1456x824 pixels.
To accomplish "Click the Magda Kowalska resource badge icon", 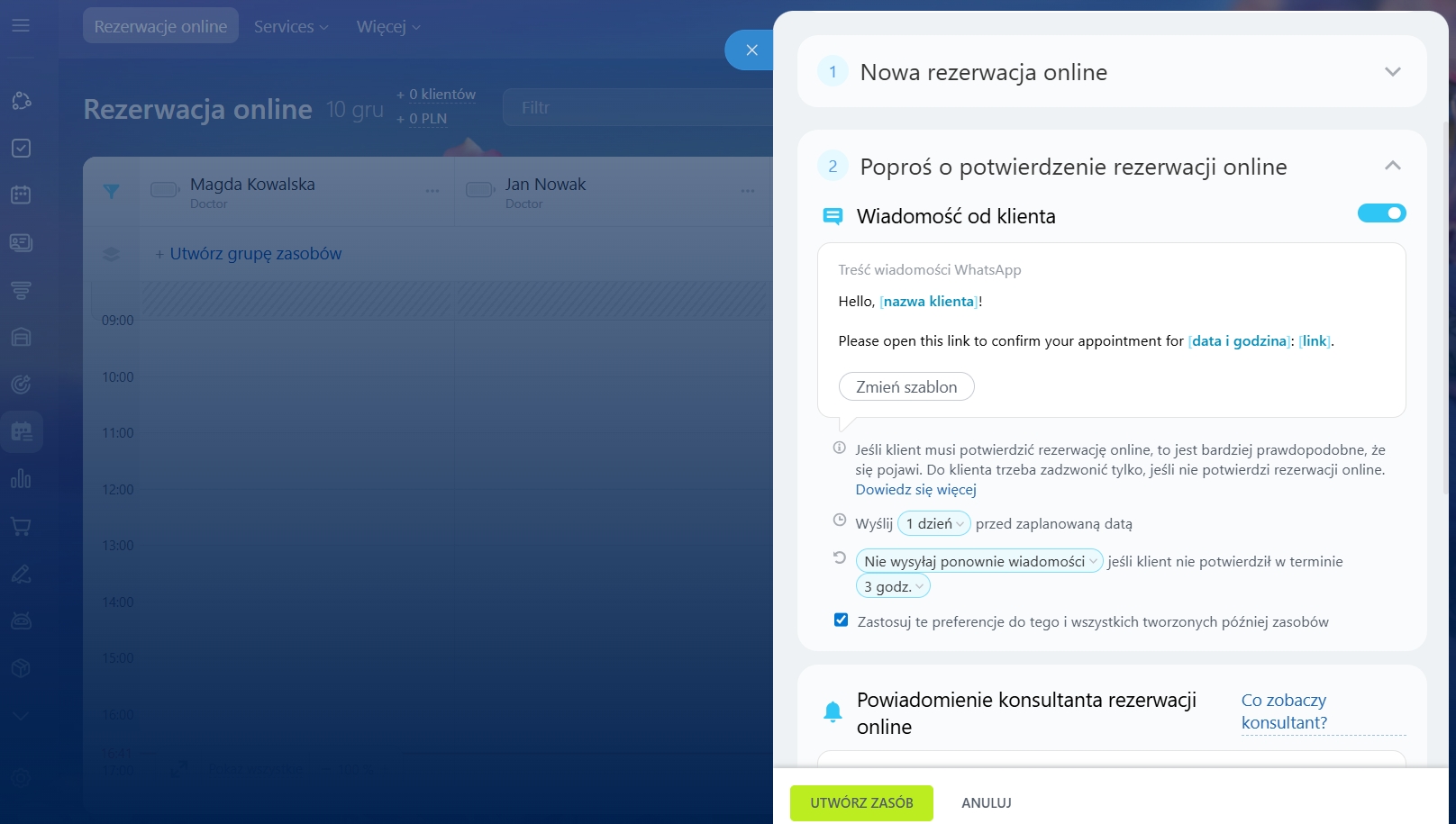I will 165,190.
